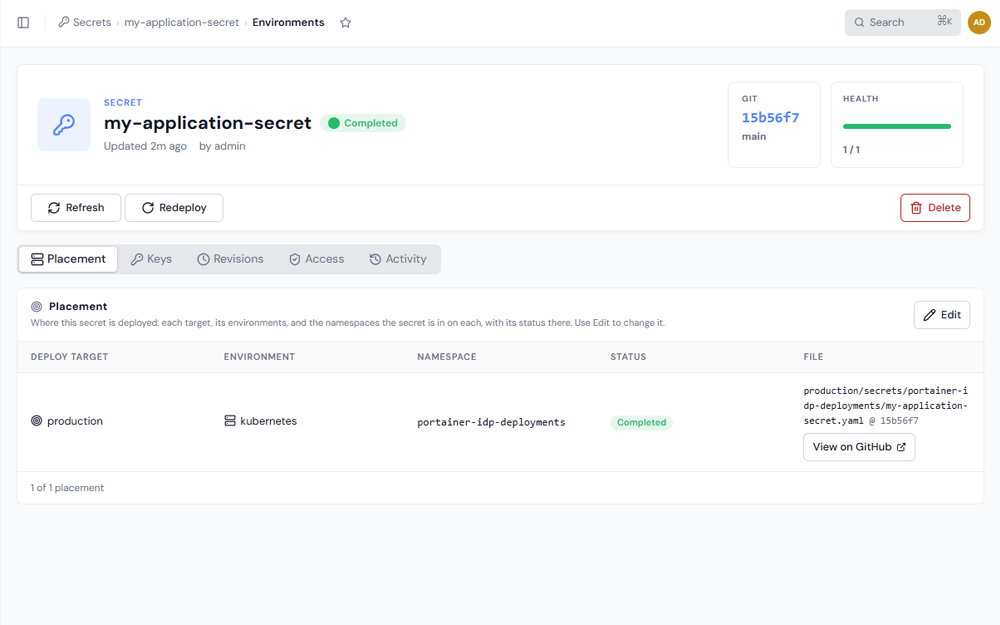Image resolution: width=1000 pixels, height=625 pixels.
Task: Select the Placement tab
Action: click(68, 259)
